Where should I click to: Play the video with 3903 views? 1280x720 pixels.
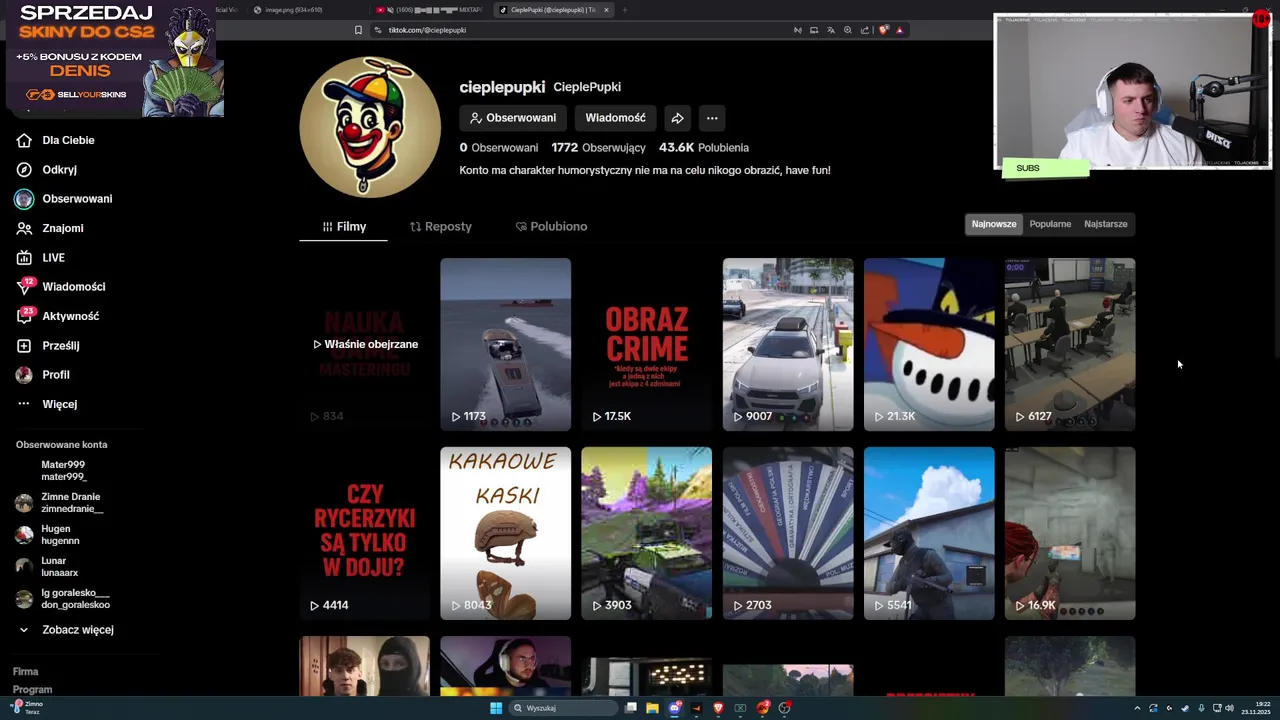coord(647,534)
